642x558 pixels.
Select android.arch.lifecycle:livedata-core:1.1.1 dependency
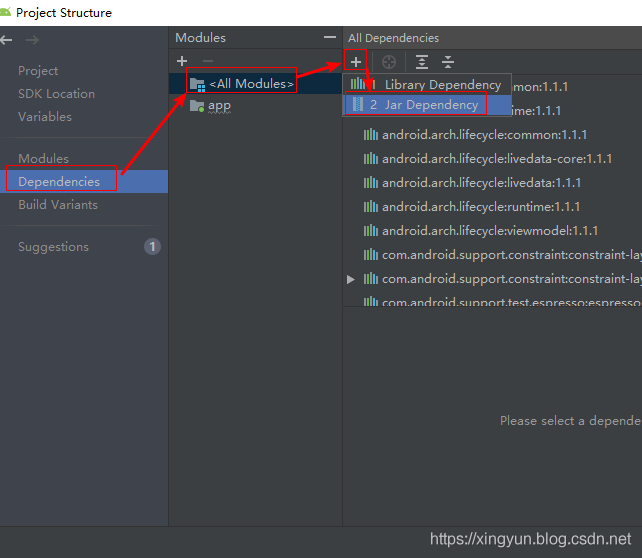pyautogui.click(x=496, y=159)
